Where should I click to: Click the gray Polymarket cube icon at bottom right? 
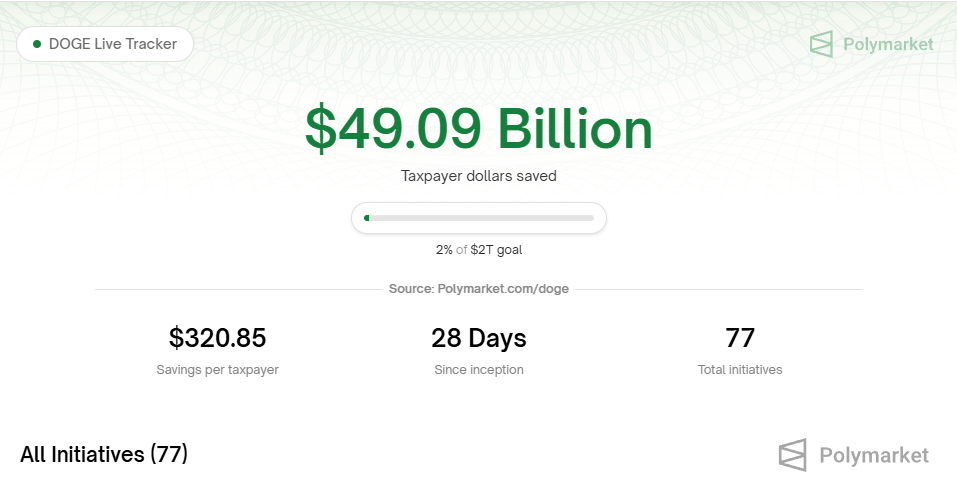coord(792,455)
